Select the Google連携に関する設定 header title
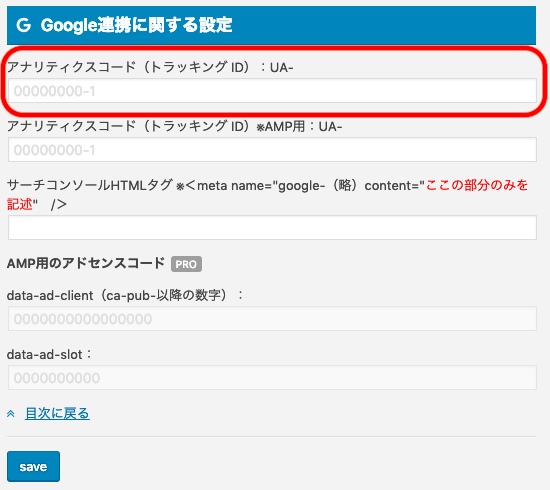Viewport: 550px width, 490px height. pos(136,25)
